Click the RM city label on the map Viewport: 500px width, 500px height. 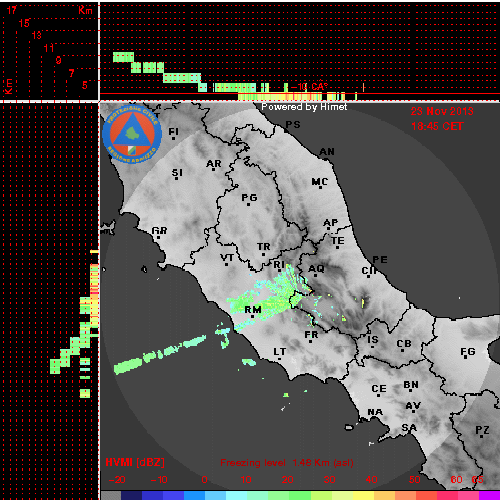[x=253, y=310]
